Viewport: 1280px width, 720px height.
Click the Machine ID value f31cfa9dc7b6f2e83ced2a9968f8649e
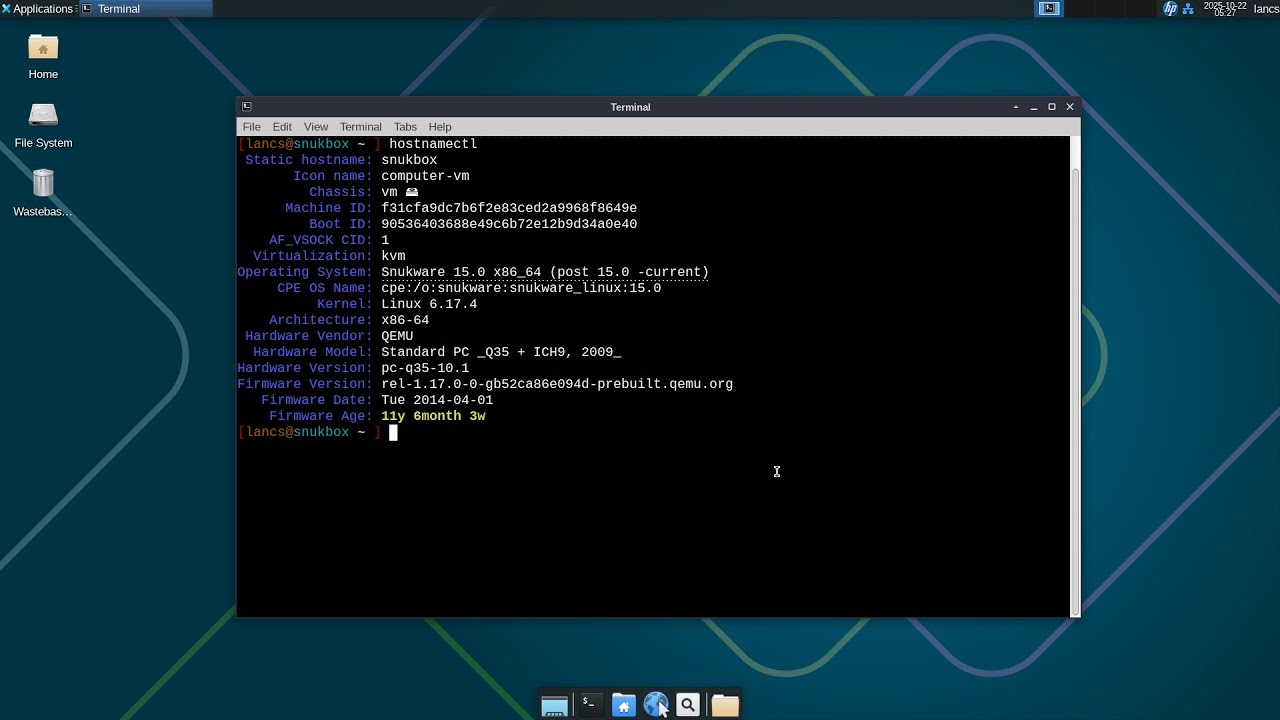[509, 208]
